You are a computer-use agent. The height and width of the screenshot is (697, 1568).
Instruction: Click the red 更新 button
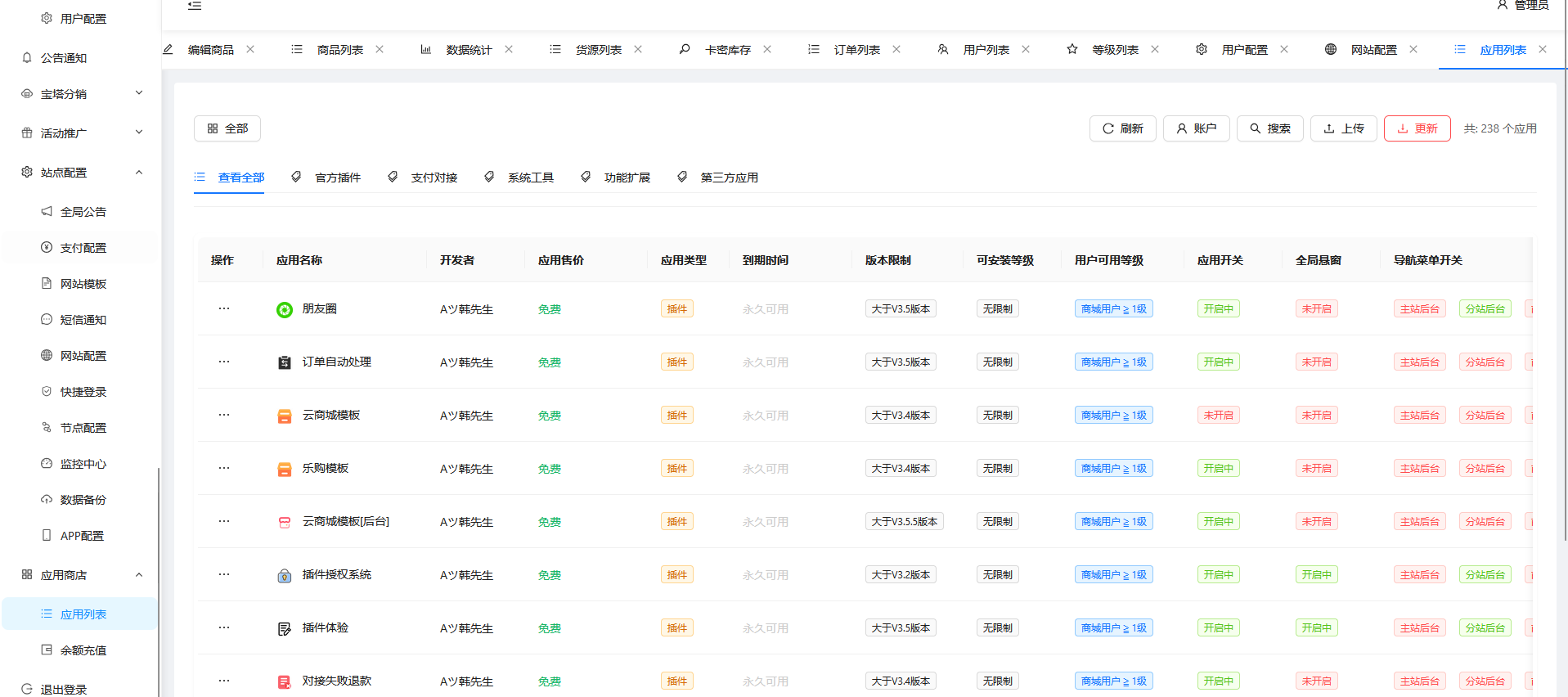(x=1417, y=128)
